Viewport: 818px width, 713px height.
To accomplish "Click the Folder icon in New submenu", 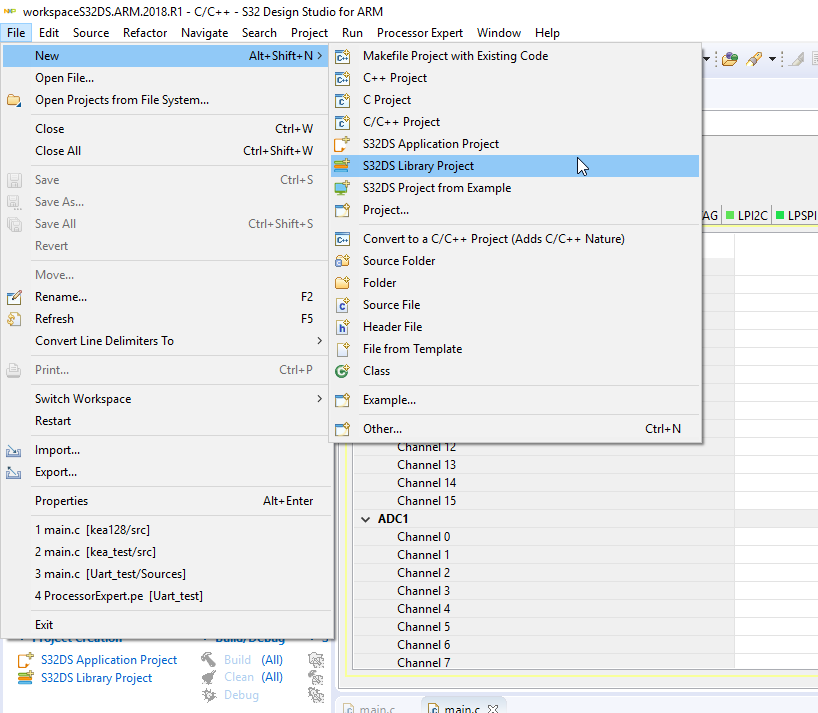I will (342, 283).
